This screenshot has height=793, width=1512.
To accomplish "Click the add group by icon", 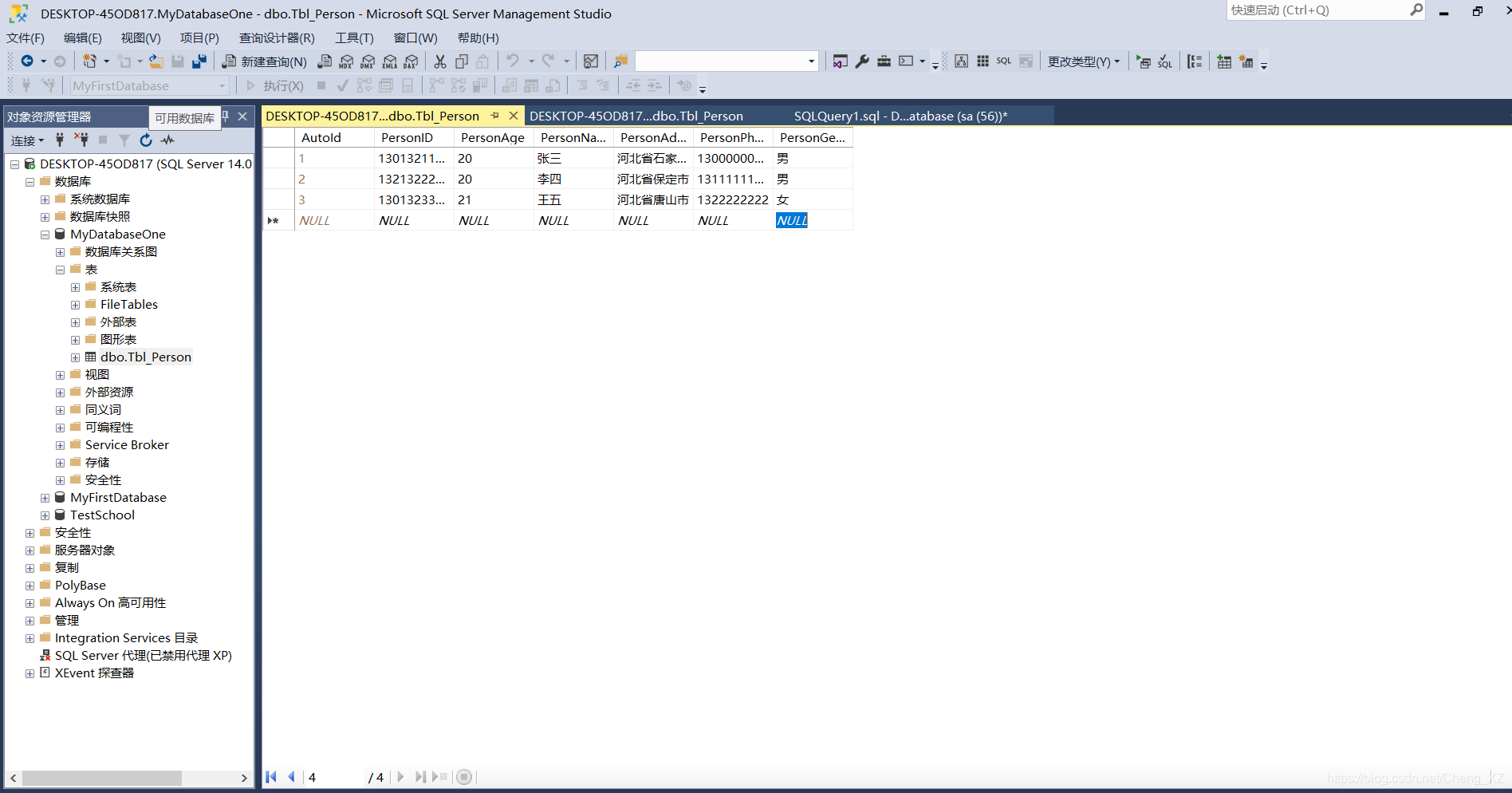I will (x=1194, y=61).
